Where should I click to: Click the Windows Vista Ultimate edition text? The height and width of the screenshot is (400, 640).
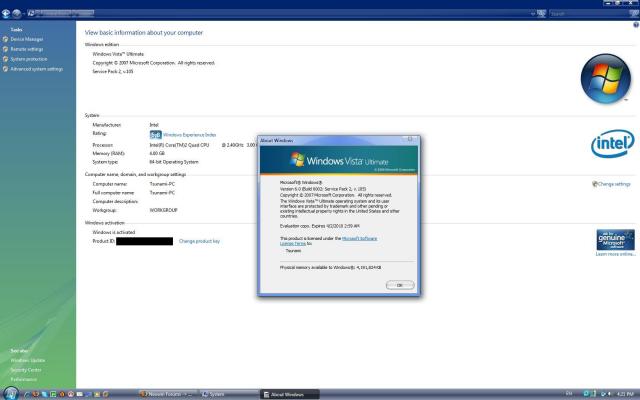pyautogui.click(x=118, y=54)
